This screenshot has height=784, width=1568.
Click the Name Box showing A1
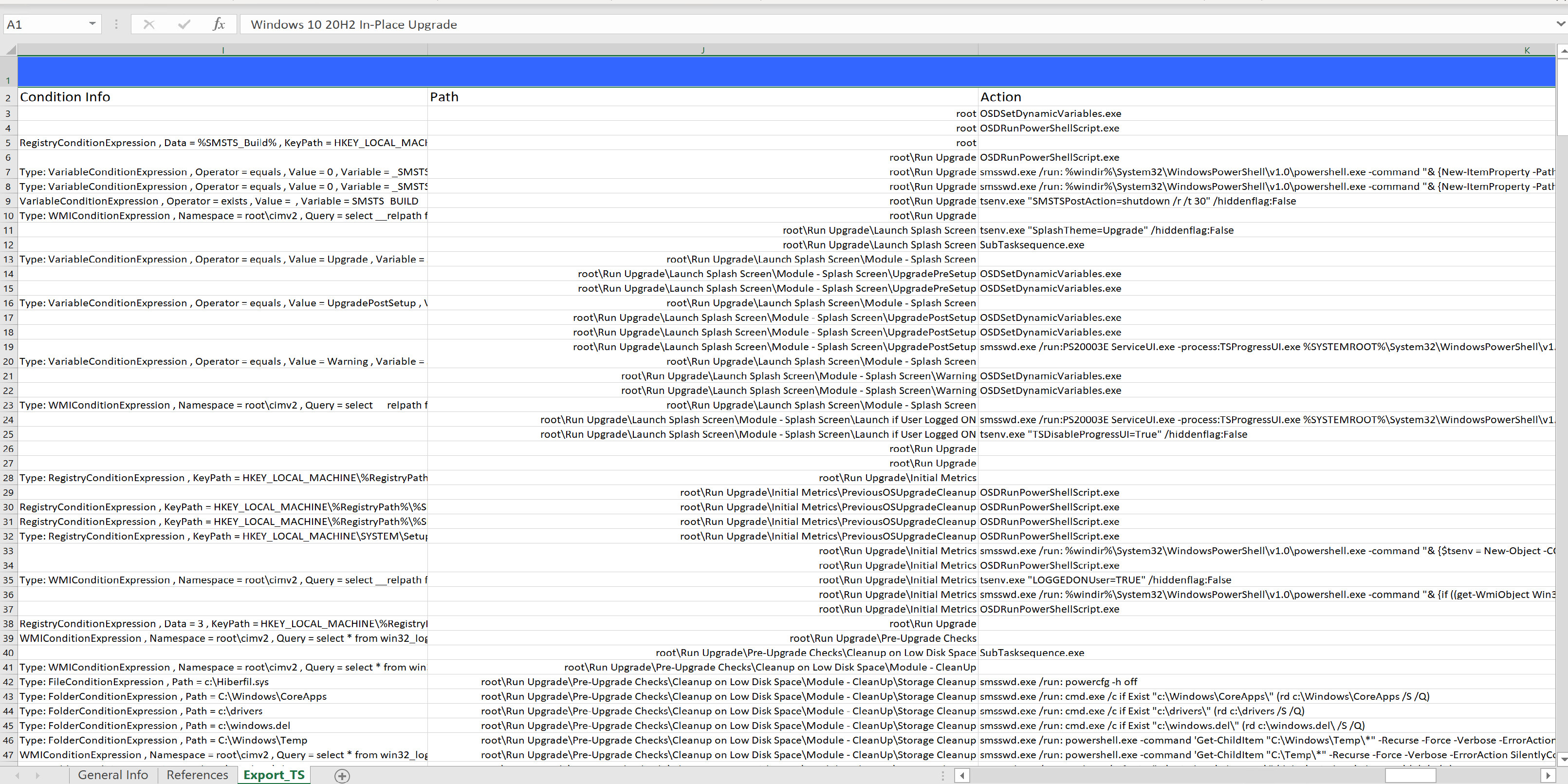pos(45,24)
